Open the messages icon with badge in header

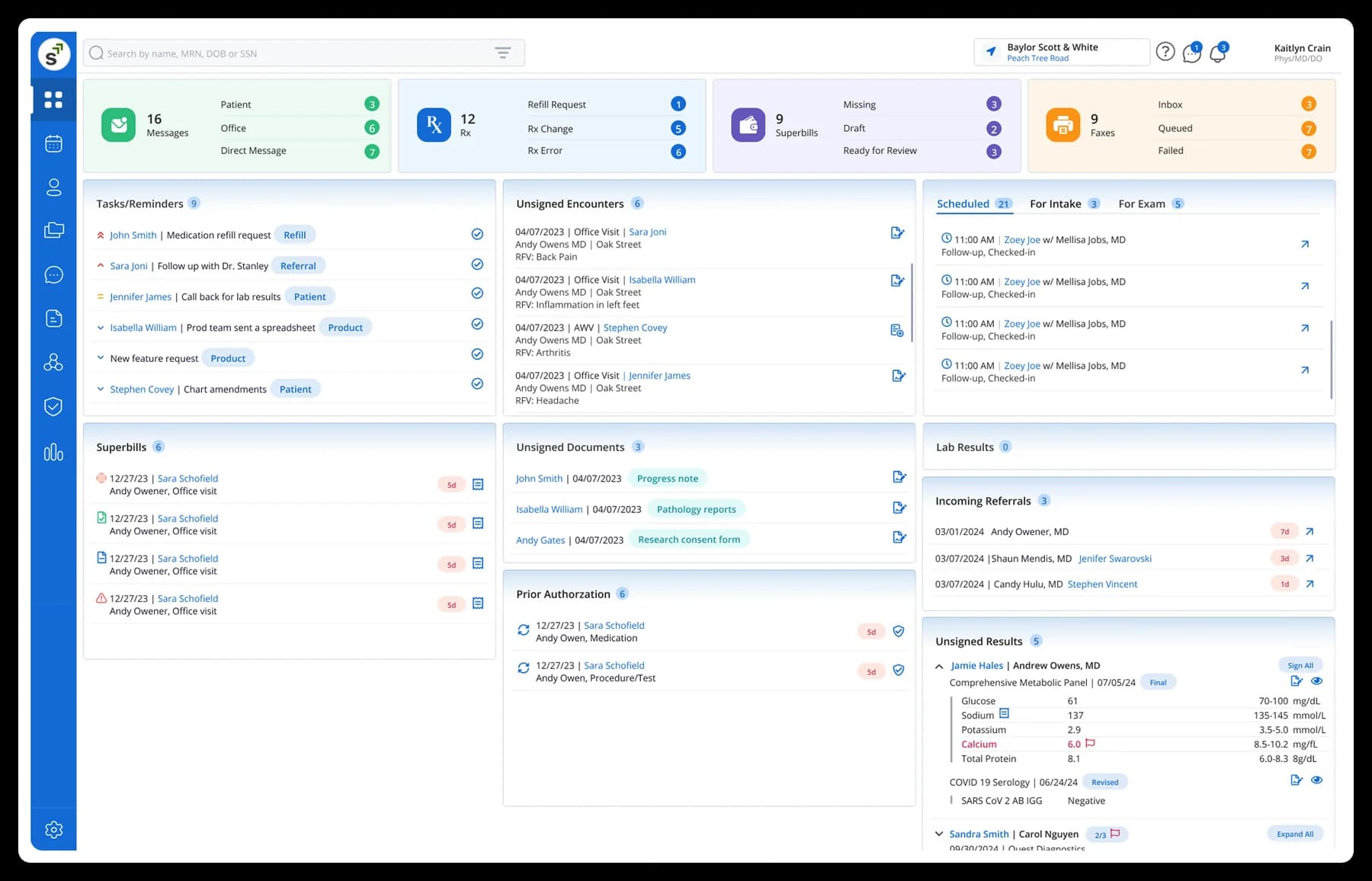[x=1192, y=52]
